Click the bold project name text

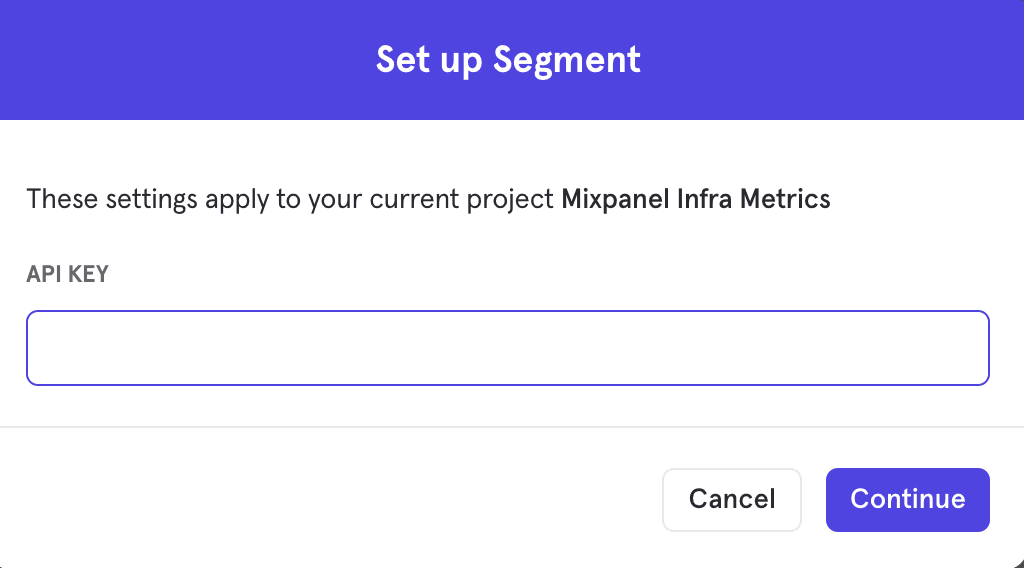[695, 199]
